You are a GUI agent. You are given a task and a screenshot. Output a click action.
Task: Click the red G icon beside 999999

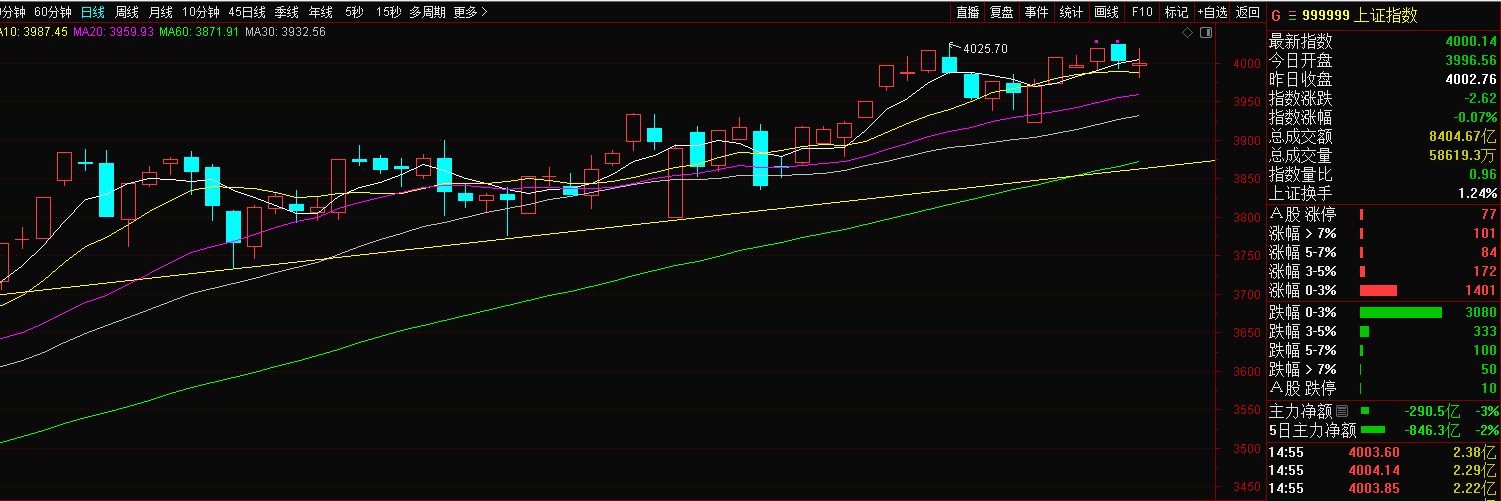(1275, 15)
